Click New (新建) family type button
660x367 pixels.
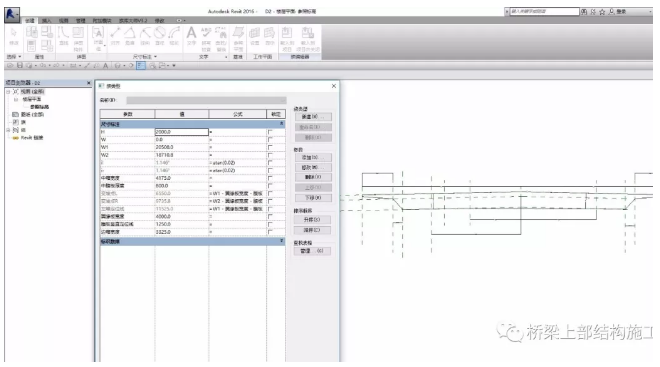[313, 117]
